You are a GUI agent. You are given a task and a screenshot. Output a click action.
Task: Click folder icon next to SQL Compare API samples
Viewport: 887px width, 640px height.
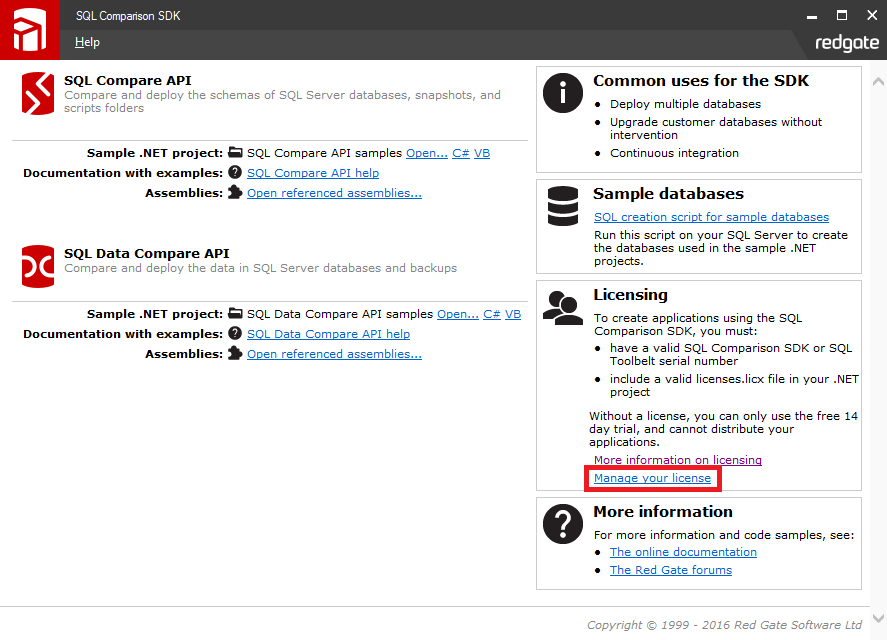point(236,153)
